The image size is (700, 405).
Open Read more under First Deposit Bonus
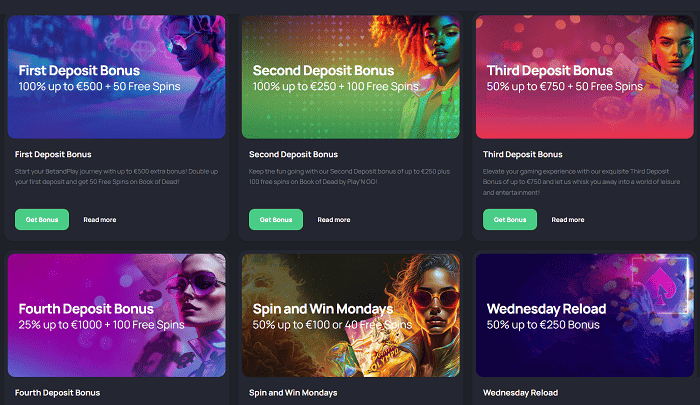[100, 220]
